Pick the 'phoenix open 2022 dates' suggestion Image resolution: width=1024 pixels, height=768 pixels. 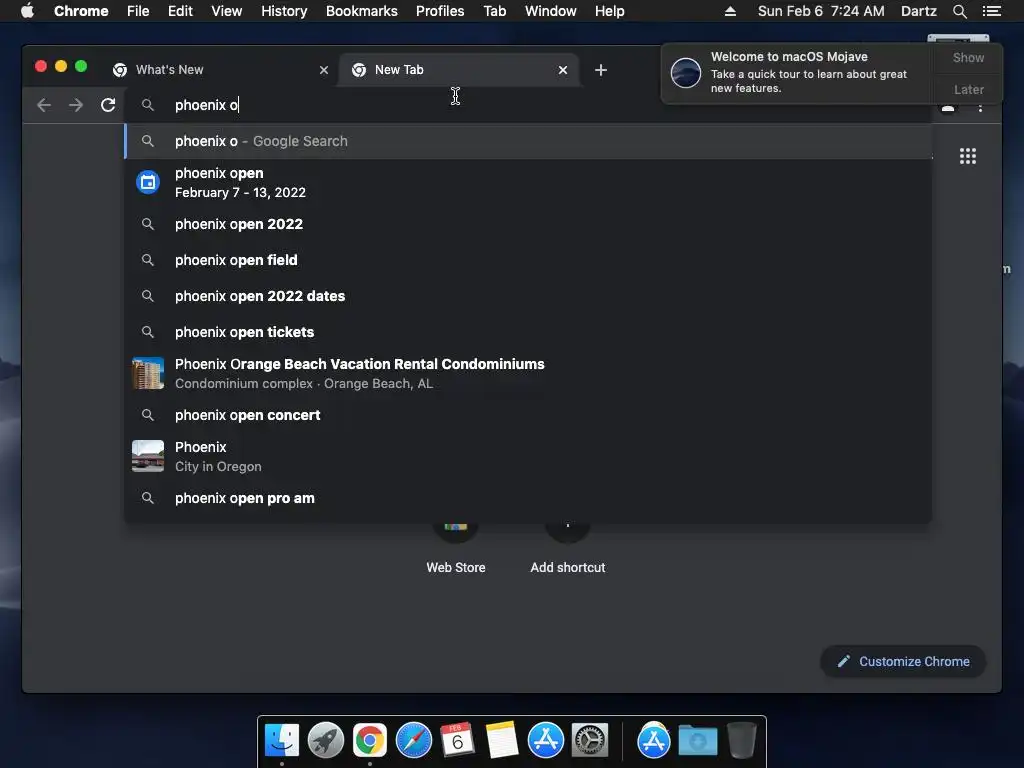[x=528, y=296]
